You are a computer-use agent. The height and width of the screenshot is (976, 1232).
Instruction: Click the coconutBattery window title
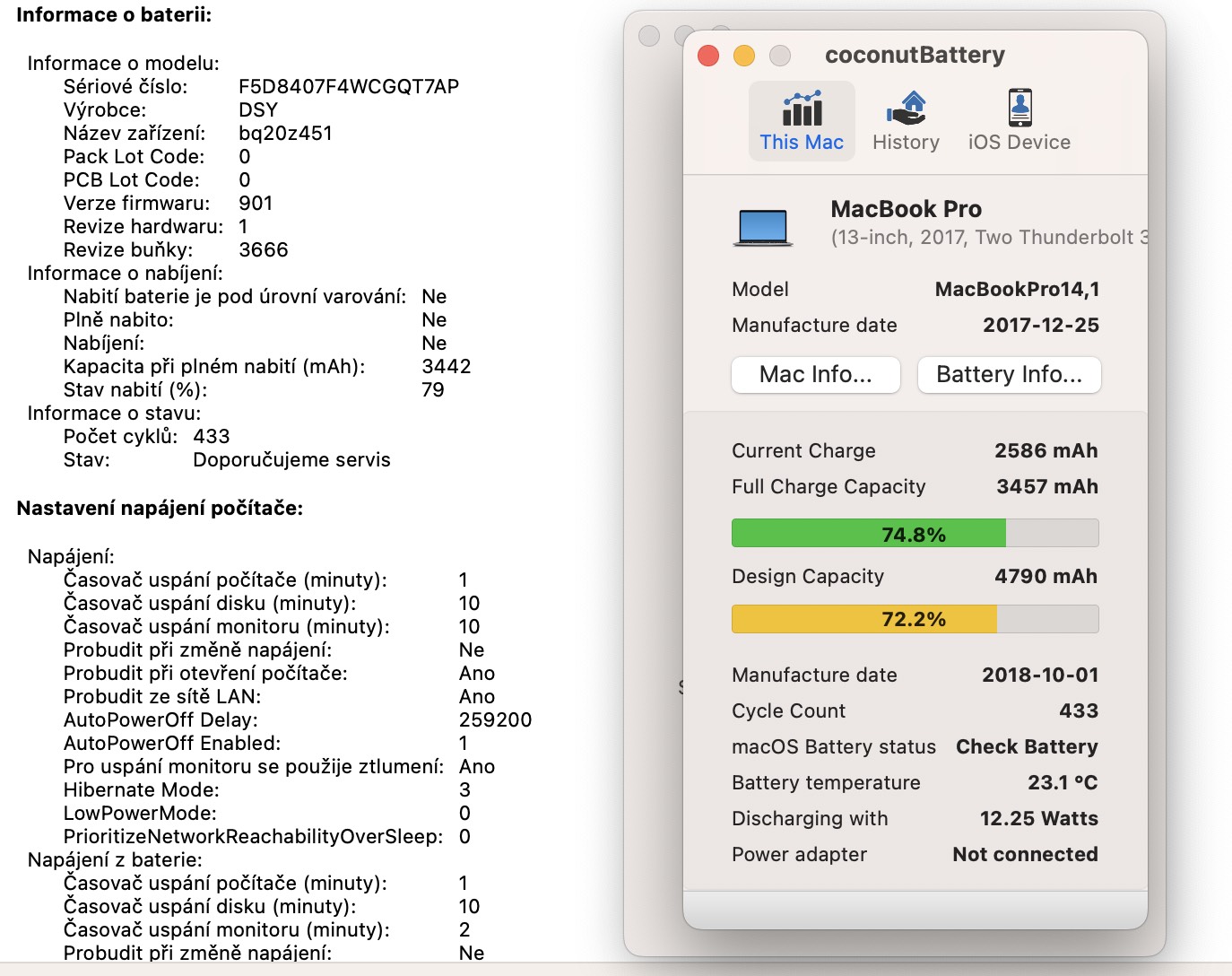coord(915,56)
